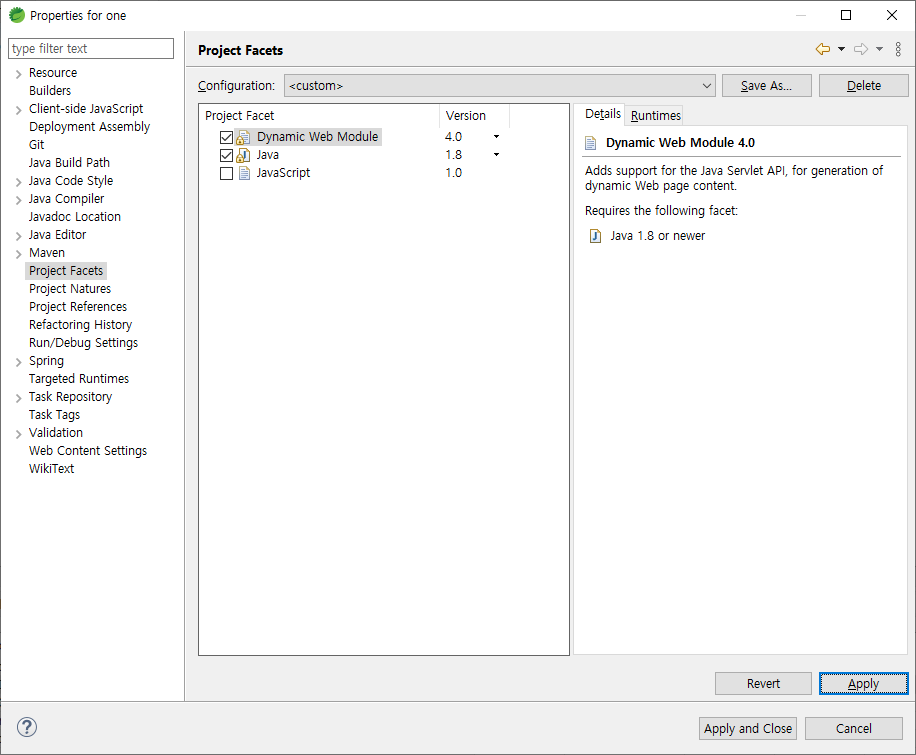Click the Version column header
916x755 pixels.
coord(474,116)
